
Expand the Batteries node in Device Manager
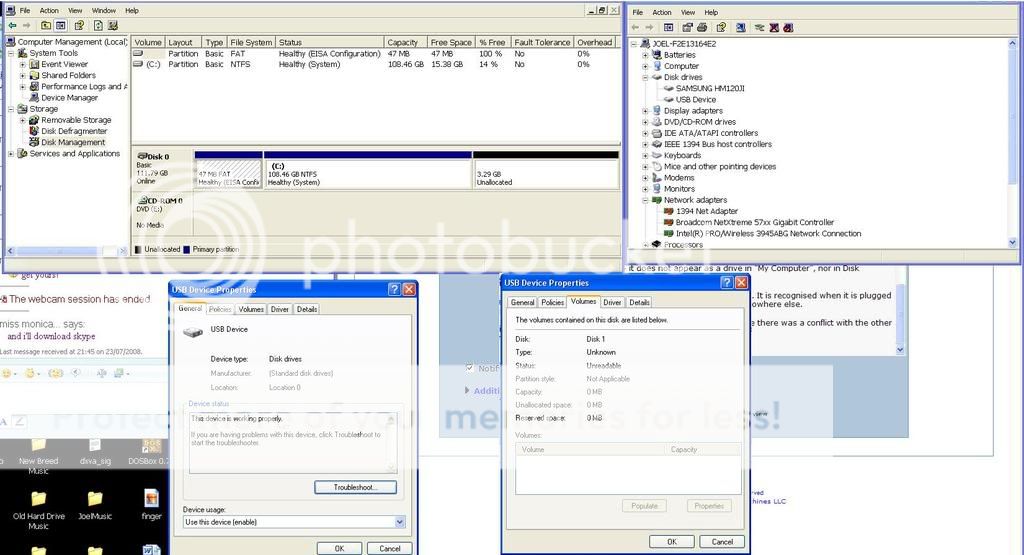646,55
